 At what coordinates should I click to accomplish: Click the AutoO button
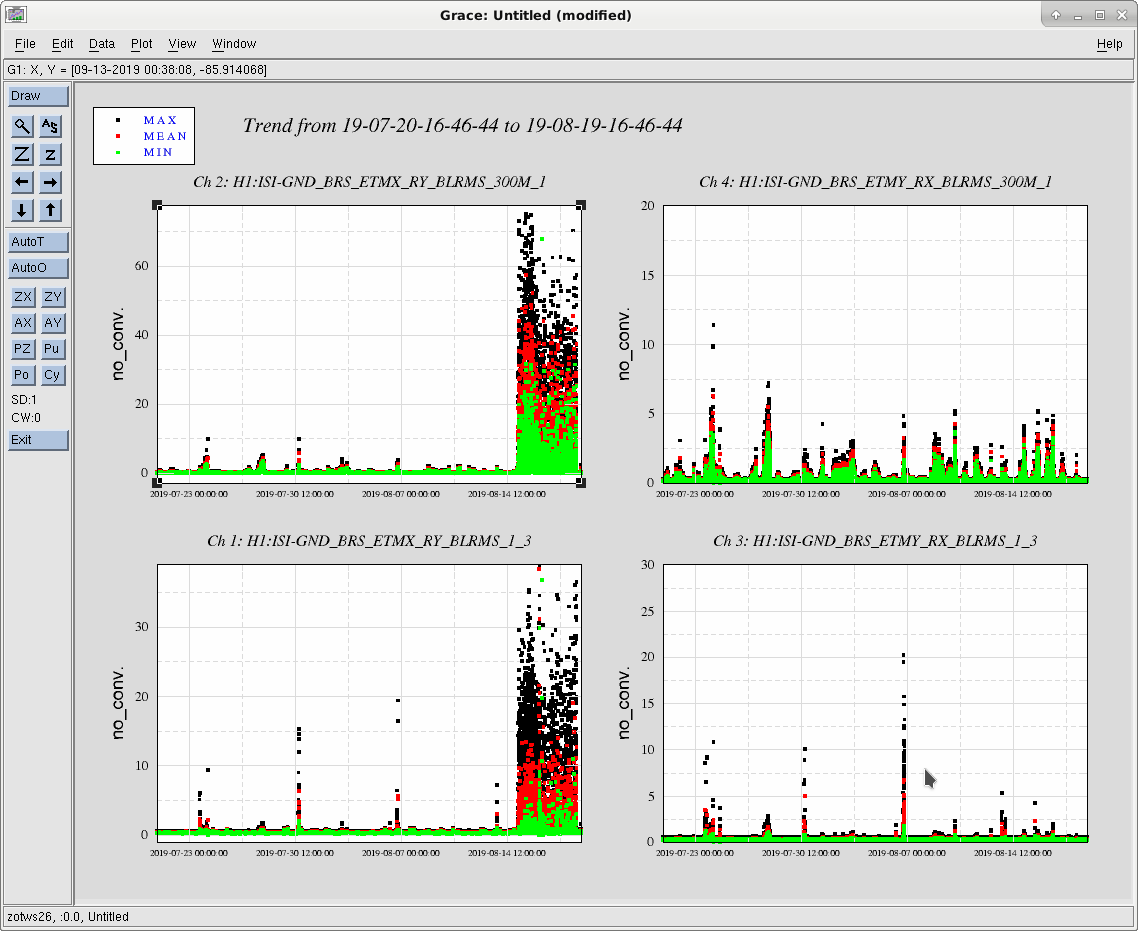tap(38, 268)
